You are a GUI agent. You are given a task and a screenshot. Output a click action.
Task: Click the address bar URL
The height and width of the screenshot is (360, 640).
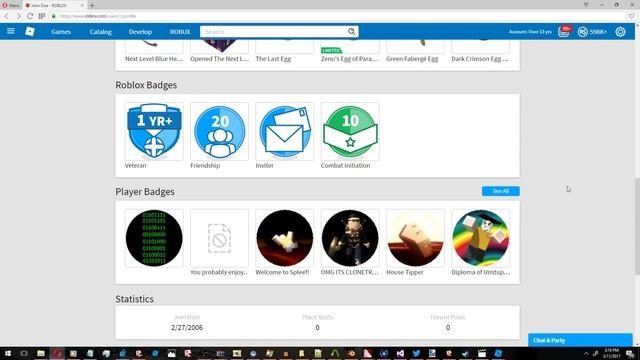[x=98, y=16]
